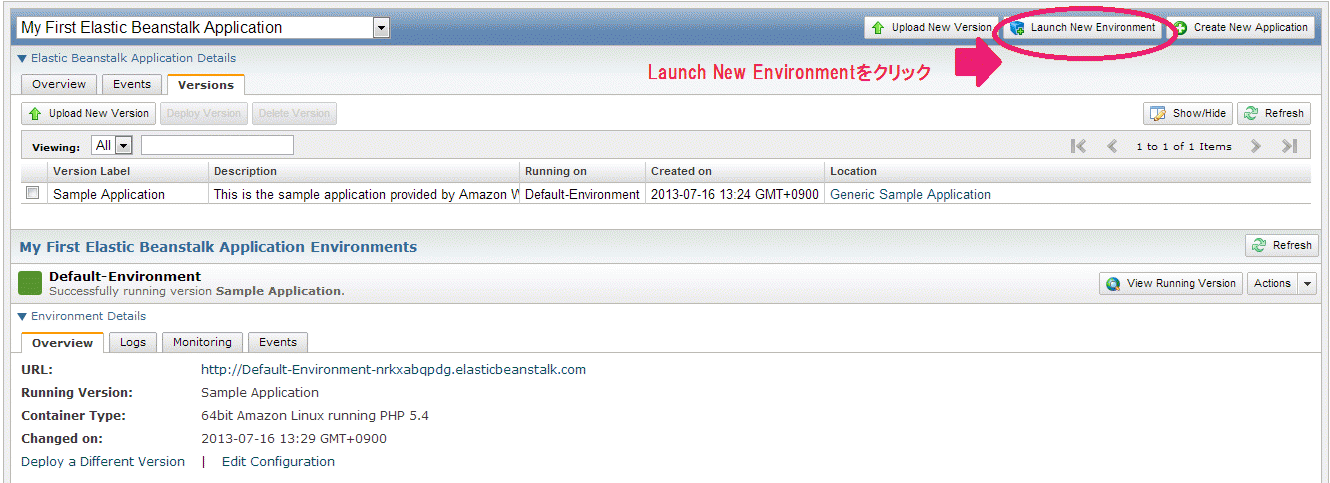Image resolution: width=1330 pixels, height=483 pixels.
Task: Collapse Elastic Beanstalk Application Details section
Action: tap(127, 59)
